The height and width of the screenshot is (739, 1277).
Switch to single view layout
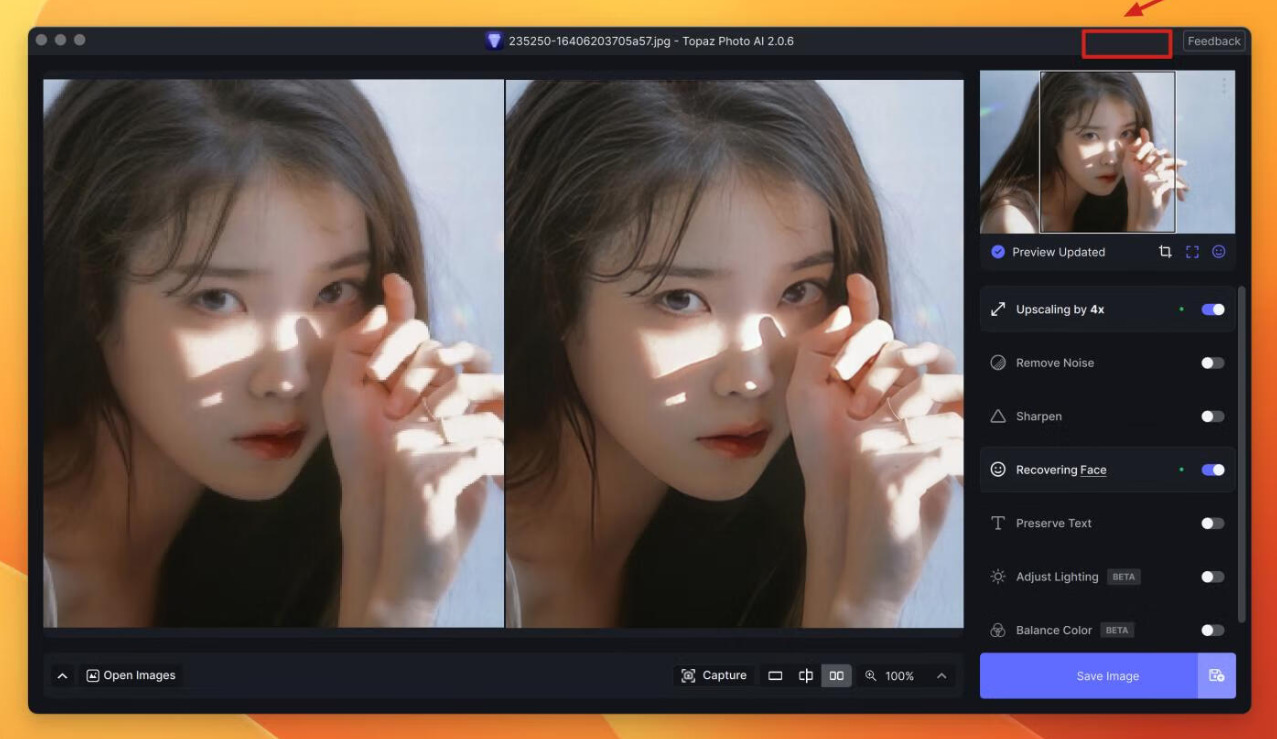(x=775, y=676)
